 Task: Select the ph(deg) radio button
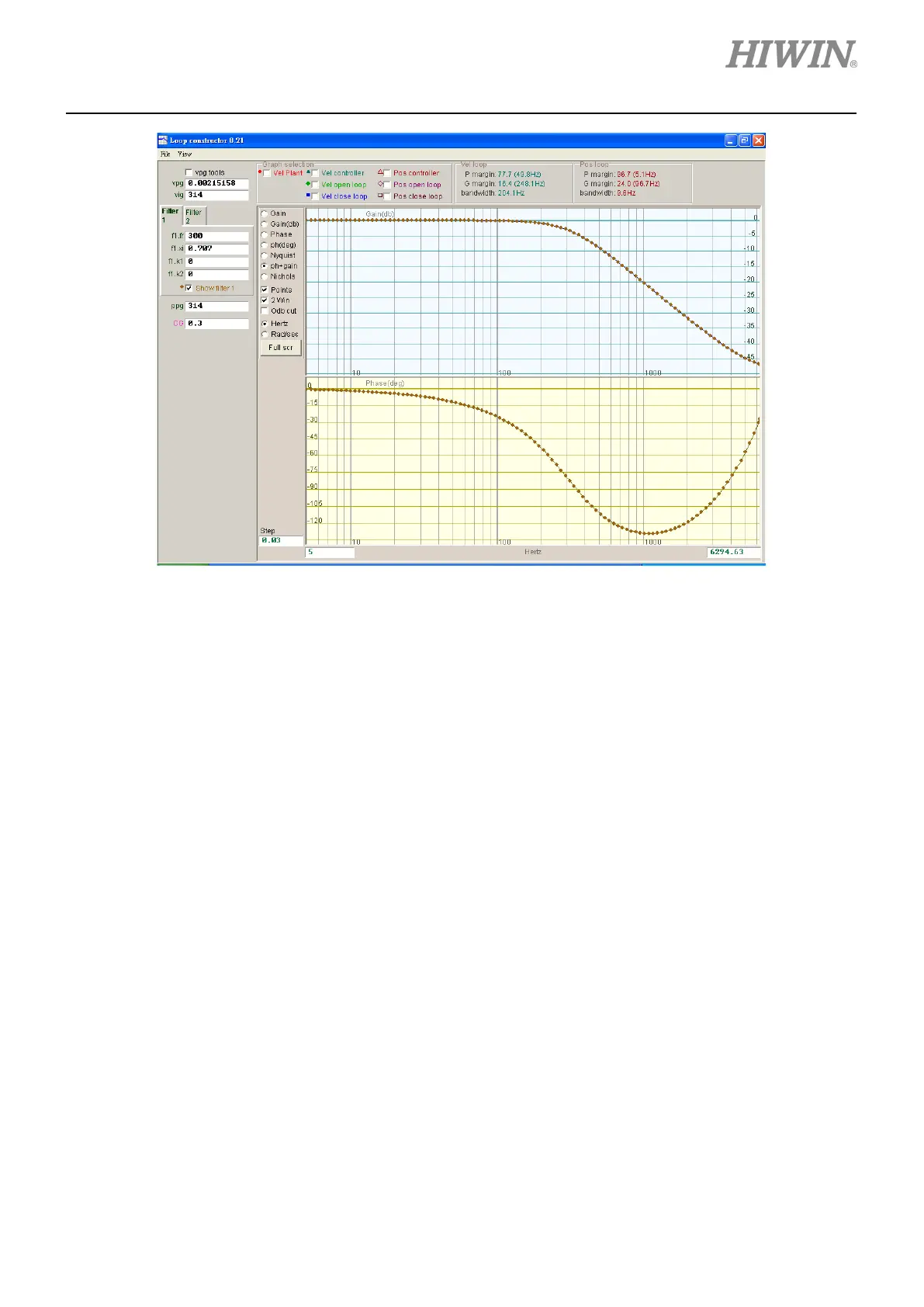[265, 245]
